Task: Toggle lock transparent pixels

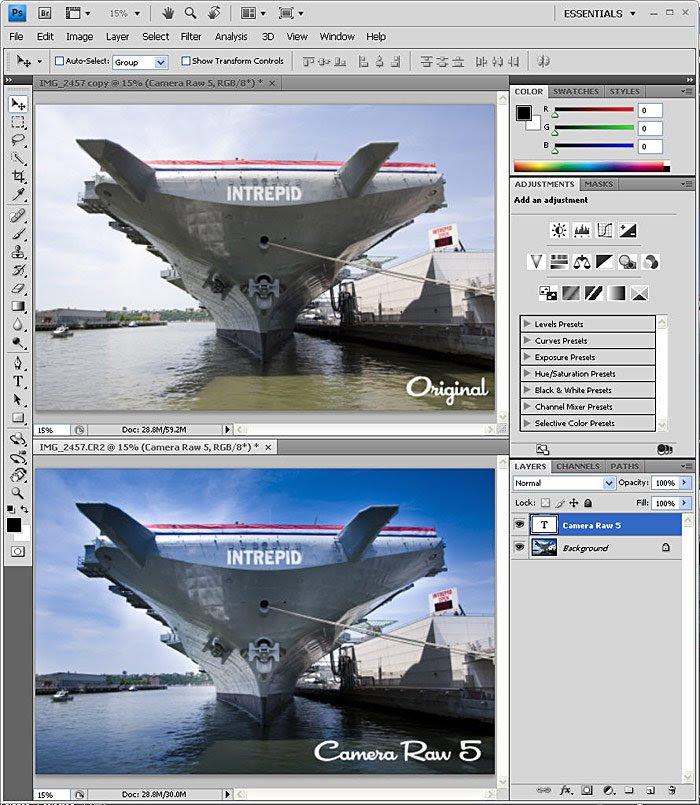Action: click(x=545, y=503)
